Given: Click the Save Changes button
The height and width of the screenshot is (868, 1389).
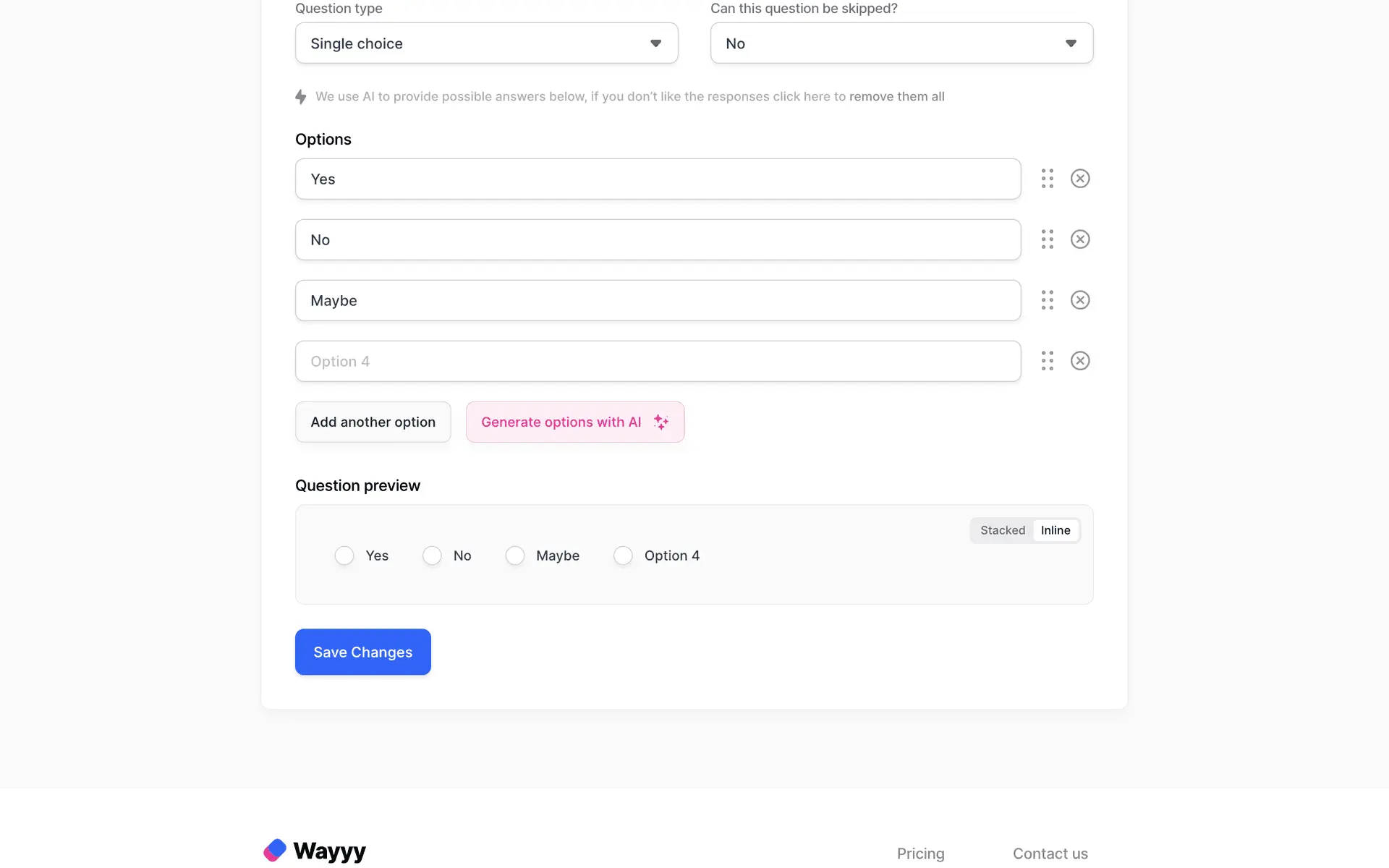Looking at the screenshot, I should 363,652.
